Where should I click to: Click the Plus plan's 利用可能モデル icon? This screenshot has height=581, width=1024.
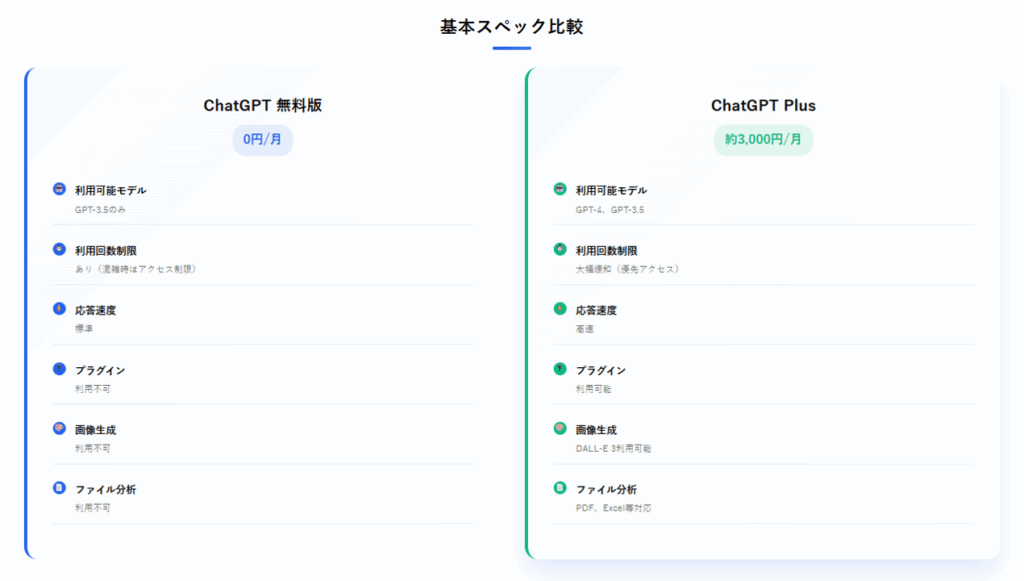(560, 189)
